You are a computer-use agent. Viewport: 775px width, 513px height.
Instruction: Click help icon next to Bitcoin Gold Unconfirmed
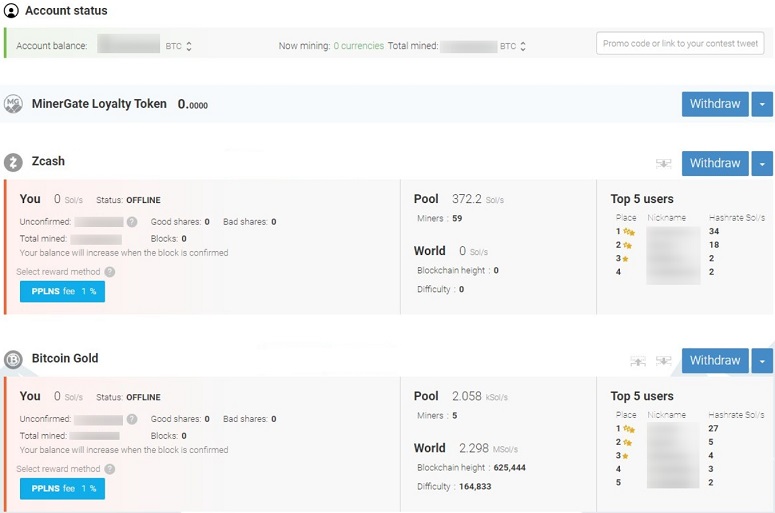click(x=132, y=419)
